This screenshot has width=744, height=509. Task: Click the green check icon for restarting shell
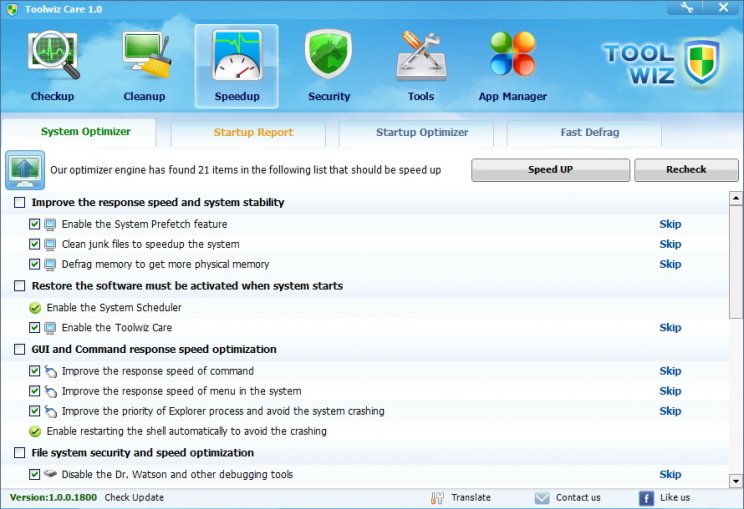35,432
